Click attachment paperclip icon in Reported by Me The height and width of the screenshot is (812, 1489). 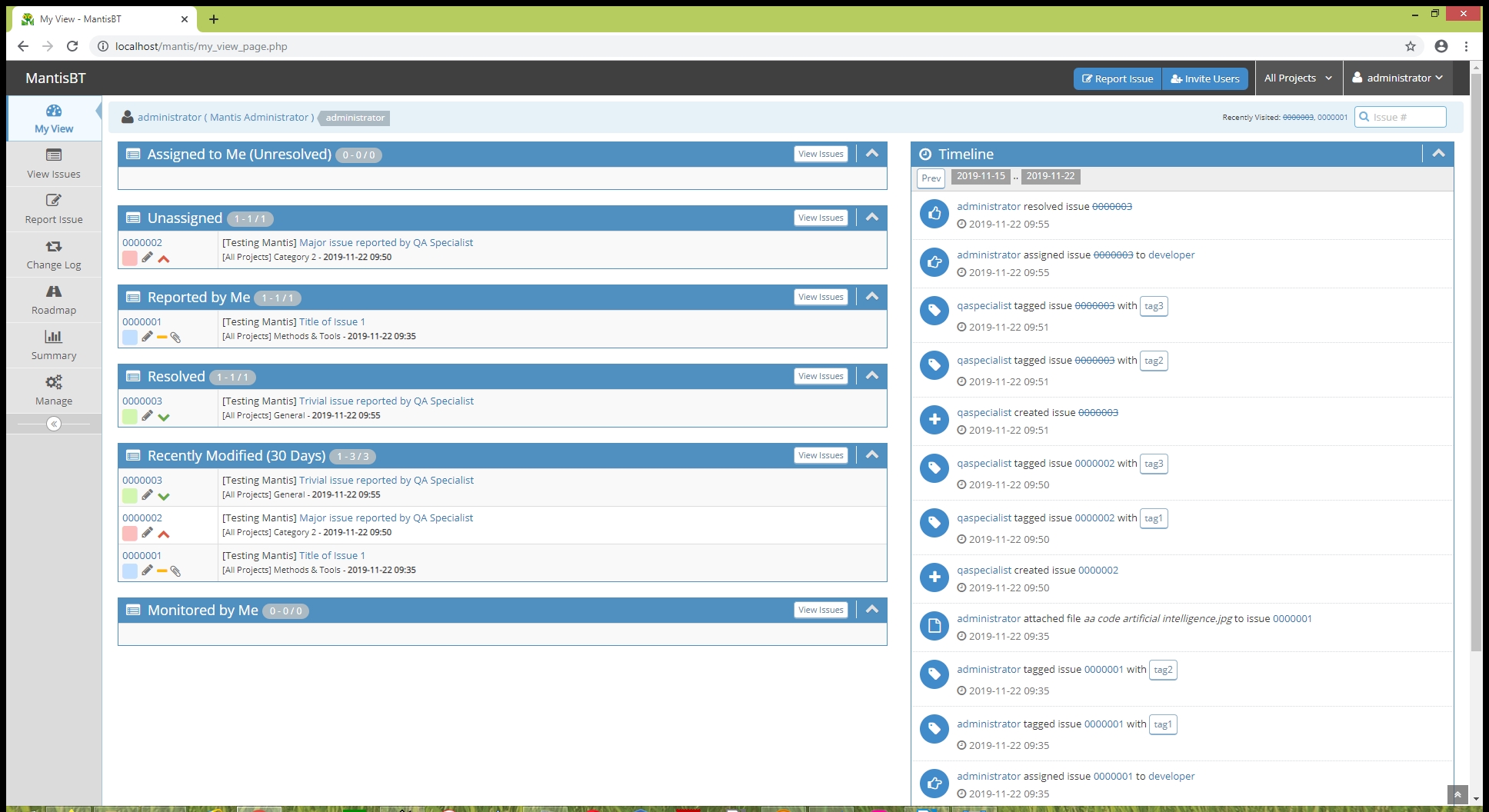175,337
